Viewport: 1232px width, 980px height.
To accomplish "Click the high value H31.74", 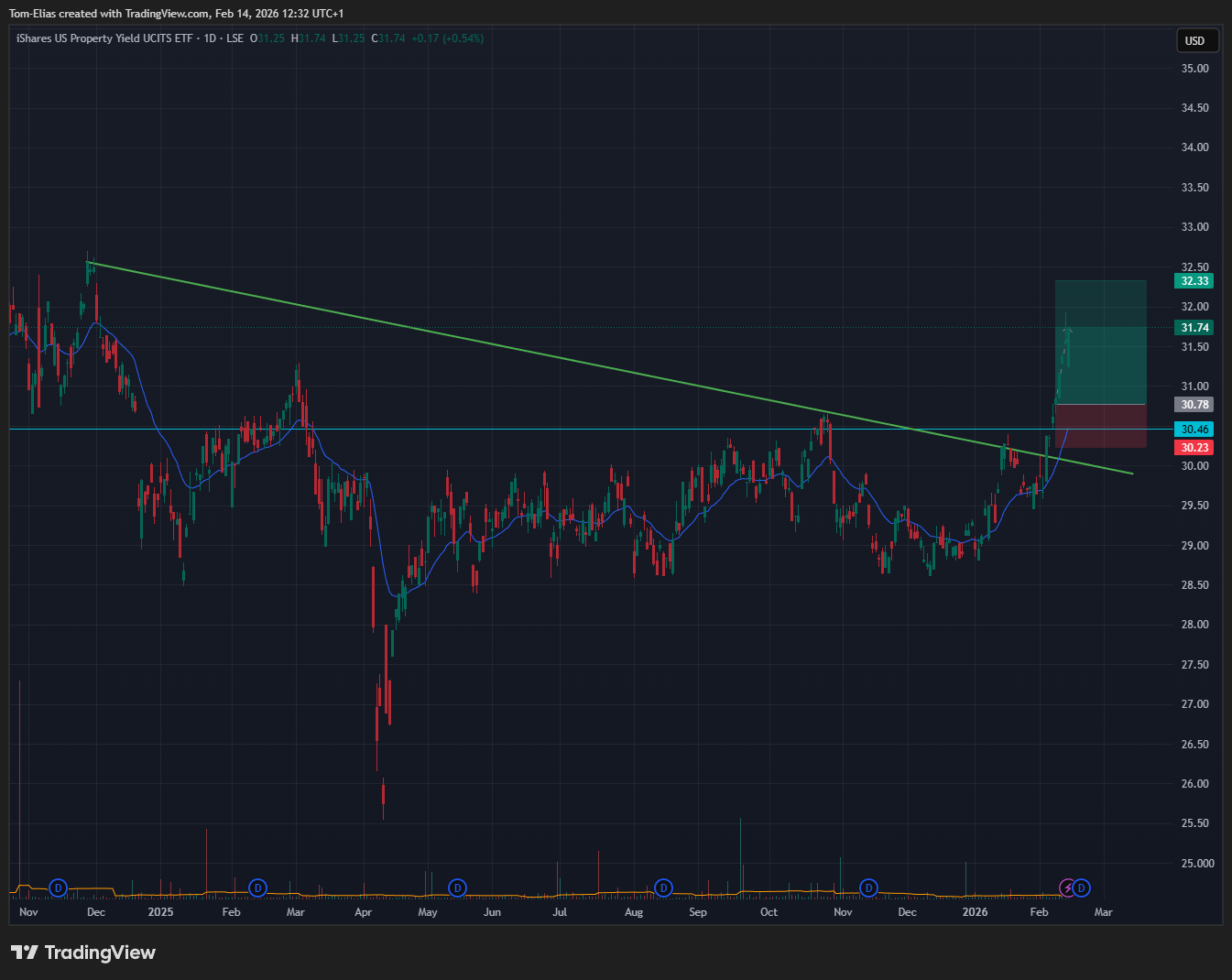I will click(x=309, y=38).
